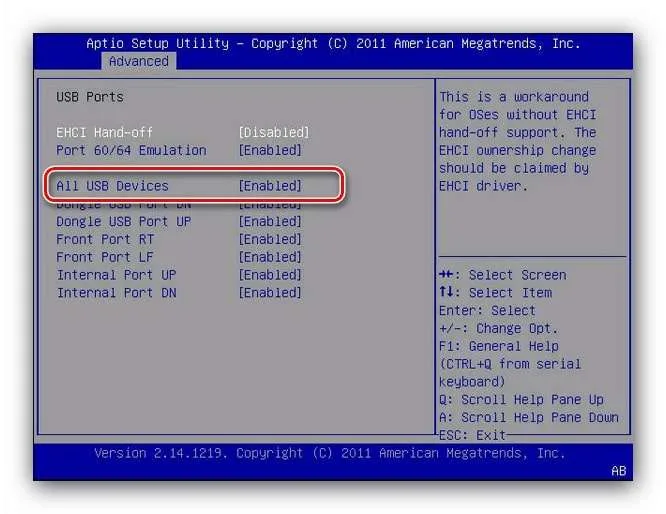This screenshot has width=666, height=514.
Task: Click the +/-: Change Opt. hint
Action: (x=498, y=328)
